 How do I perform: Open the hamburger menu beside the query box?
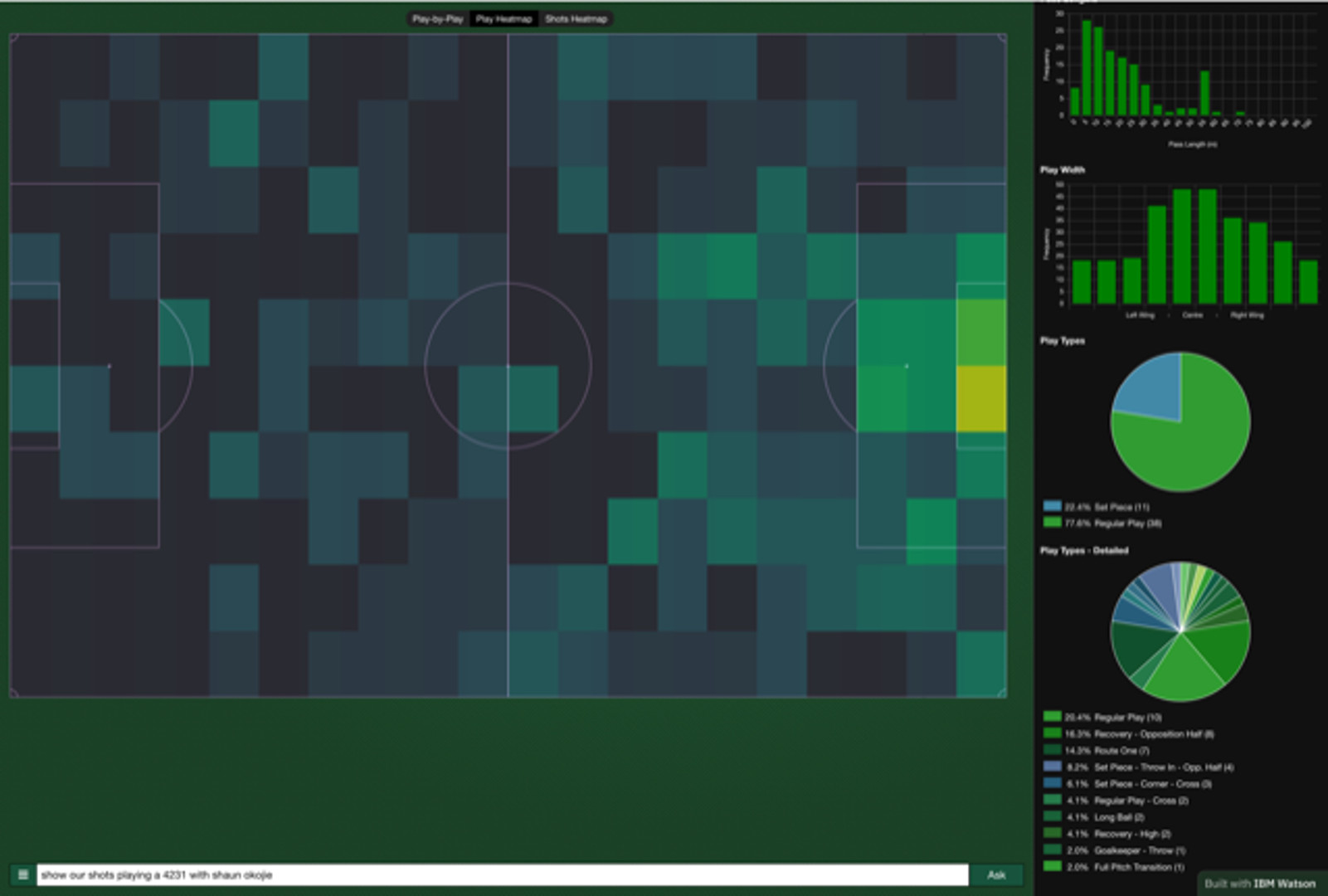[x=22, y=874]
